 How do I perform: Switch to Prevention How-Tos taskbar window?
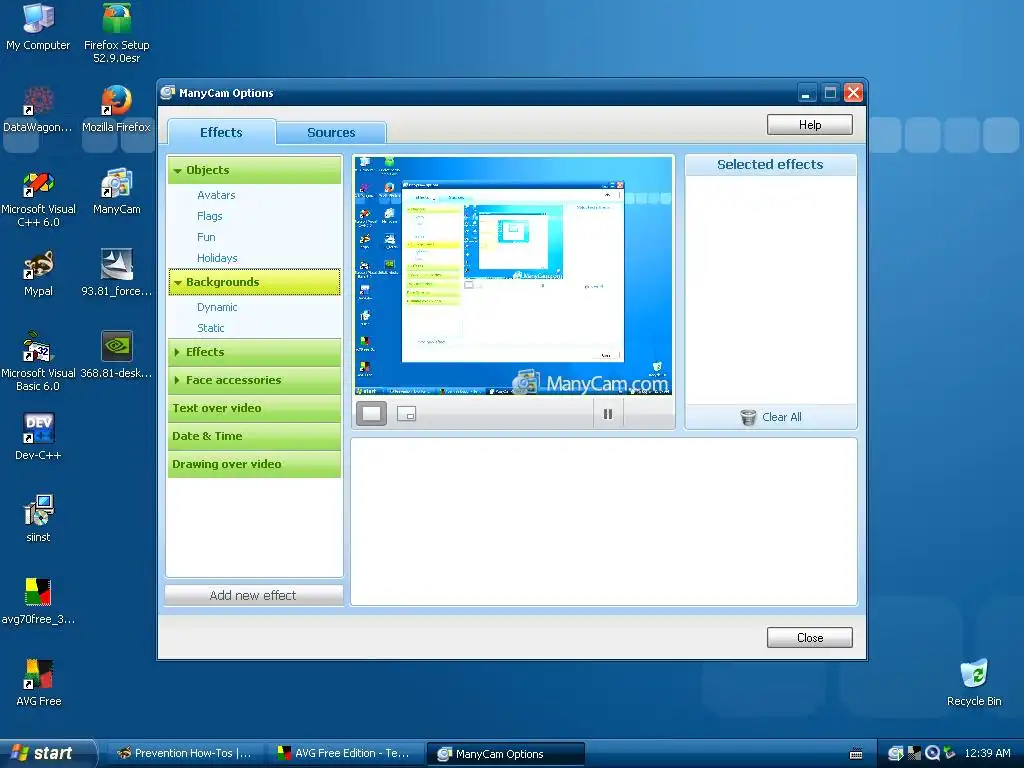click(186, 754)
